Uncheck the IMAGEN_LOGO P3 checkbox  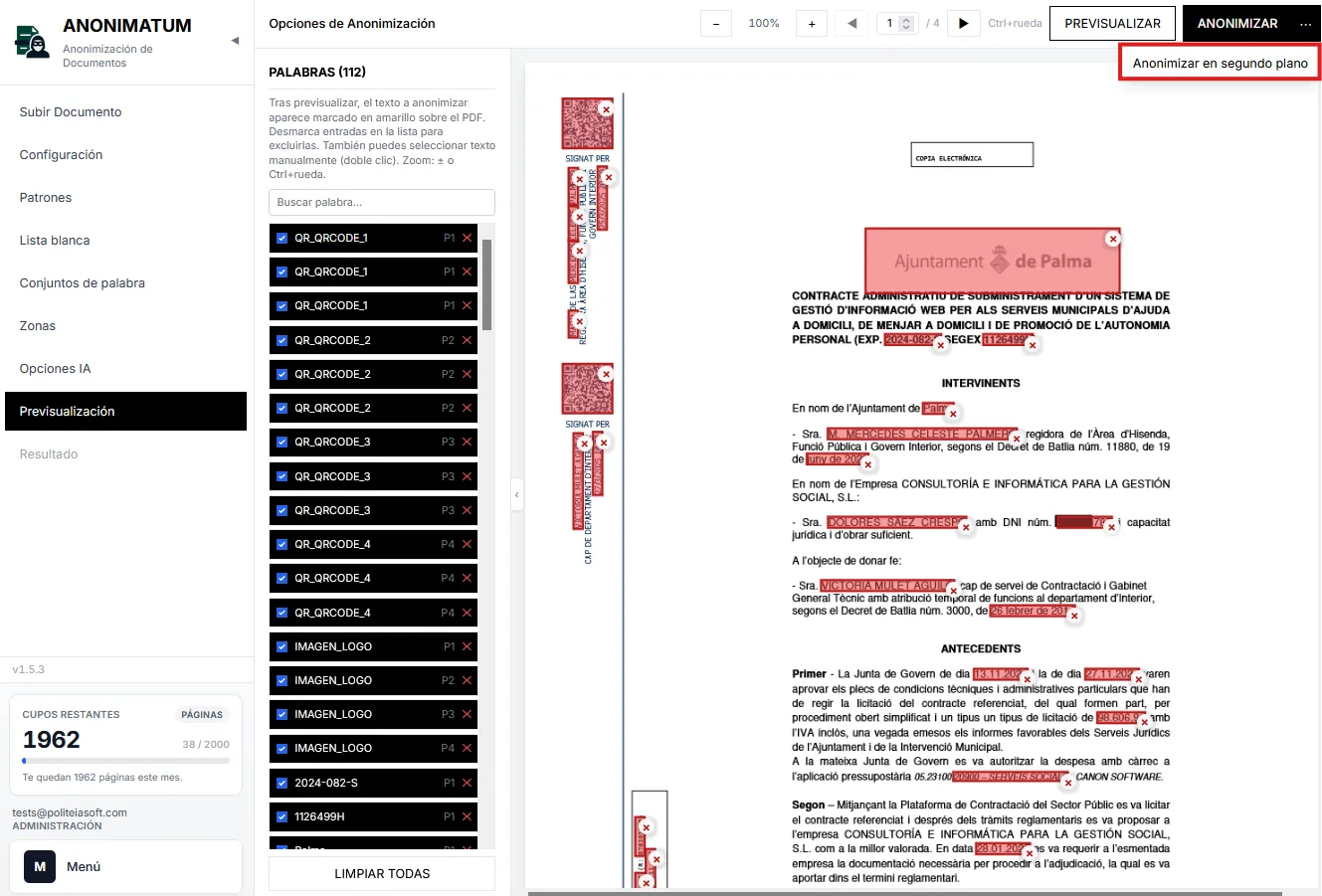pyautogui.click(x=282, y=714)
